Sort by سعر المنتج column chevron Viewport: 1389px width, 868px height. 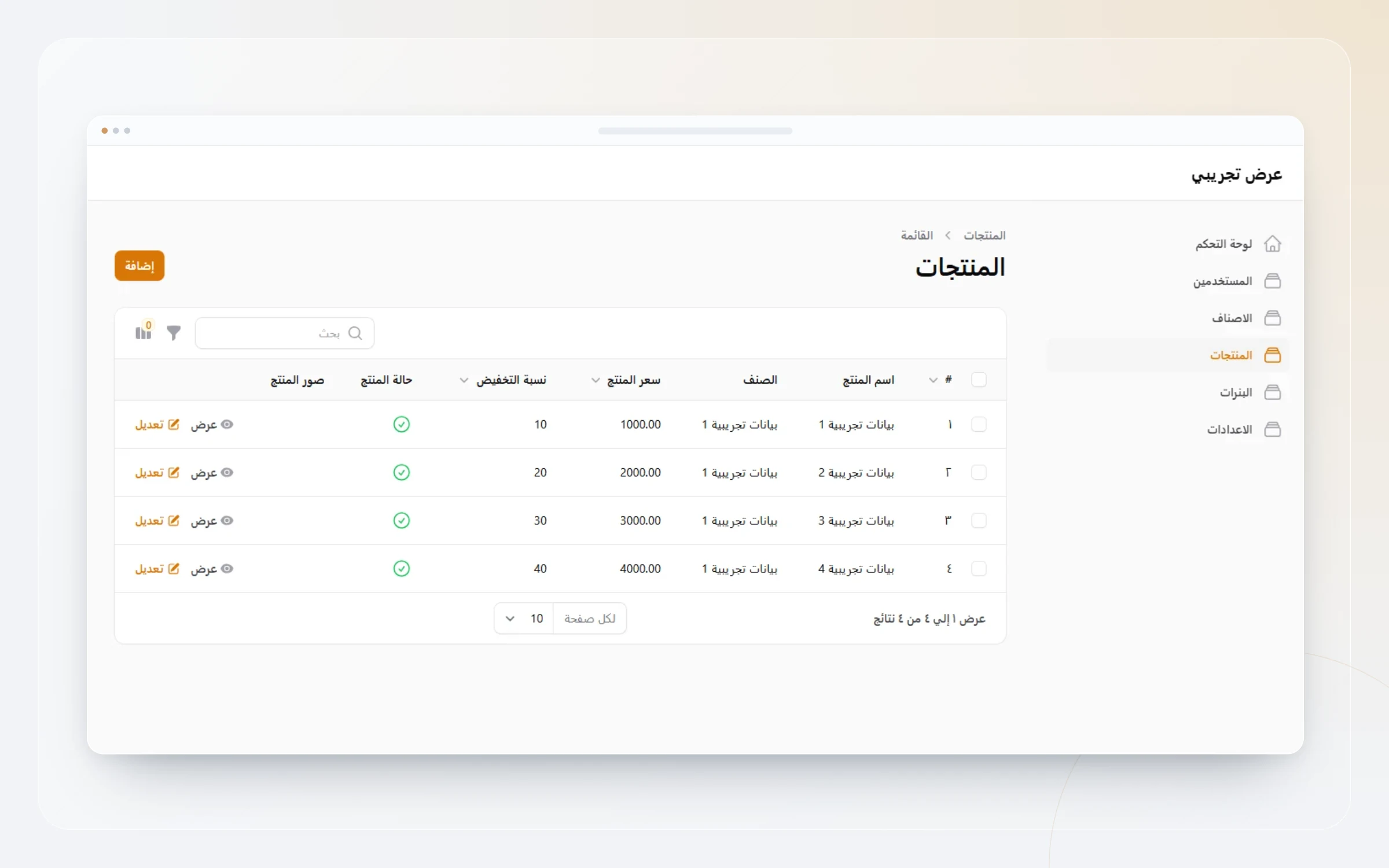(596, 380)
